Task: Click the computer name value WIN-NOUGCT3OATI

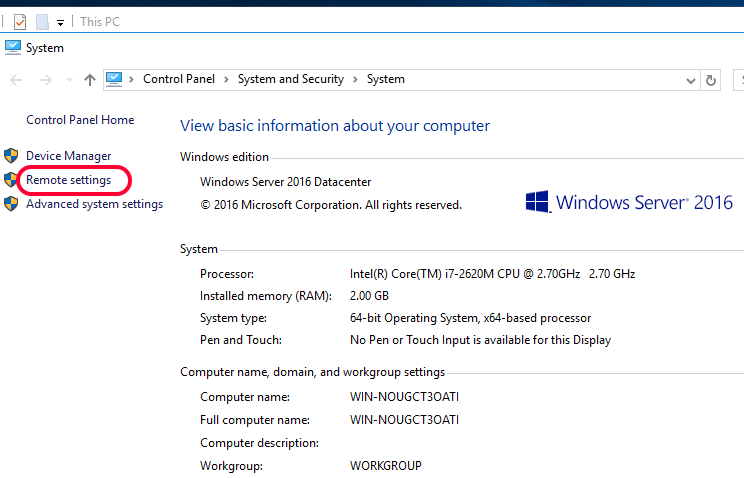Action: [x=404, y=396]
